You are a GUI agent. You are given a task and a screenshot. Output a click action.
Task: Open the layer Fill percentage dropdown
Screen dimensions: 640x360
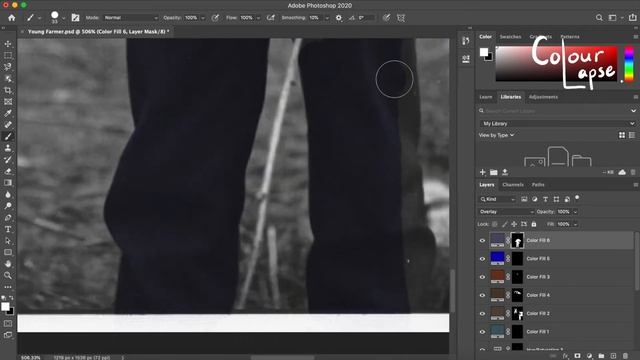[576, 224]
